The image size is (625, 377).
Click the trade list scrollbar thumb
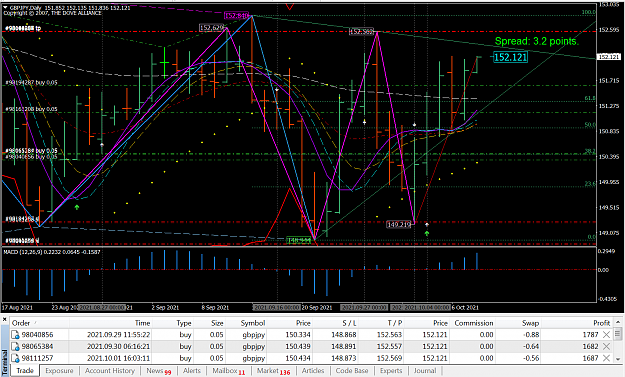click(x=618, y=333)
